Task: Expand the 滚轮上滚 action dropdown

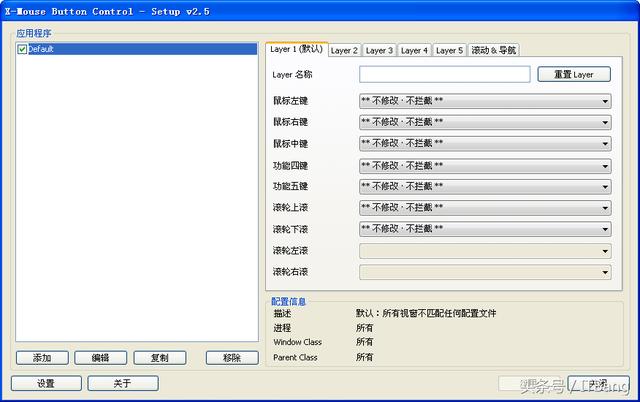Action: tap(485, 208)
